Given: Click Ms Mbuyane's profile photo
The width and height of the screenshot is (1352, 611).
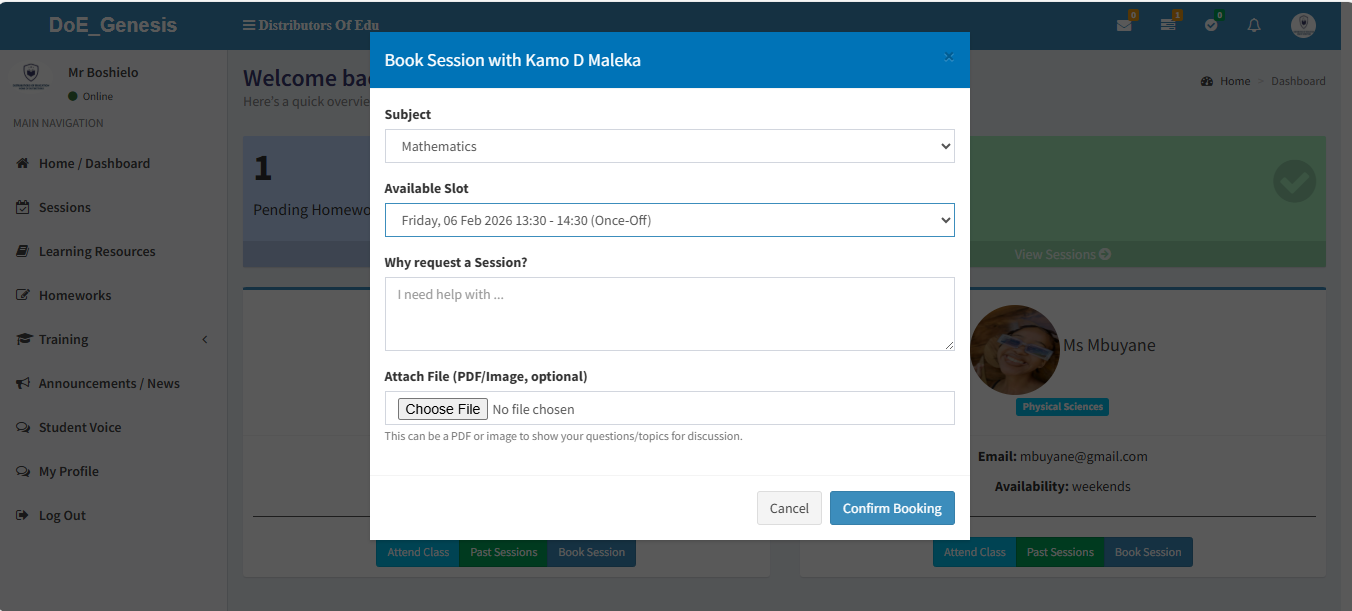Looking at the screenshot, I should [1014, 350].
